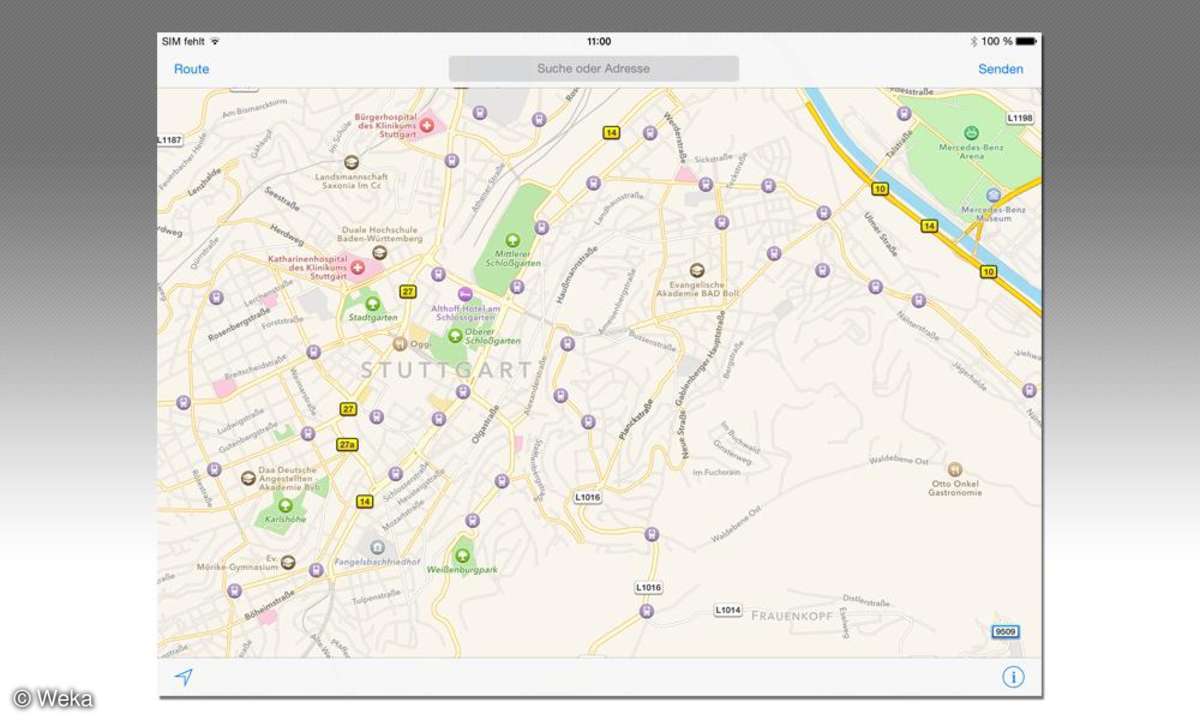Tap the L1198 road shield
The width and height of the screenshot is (1200, 720).
[x=1019, y=118]
